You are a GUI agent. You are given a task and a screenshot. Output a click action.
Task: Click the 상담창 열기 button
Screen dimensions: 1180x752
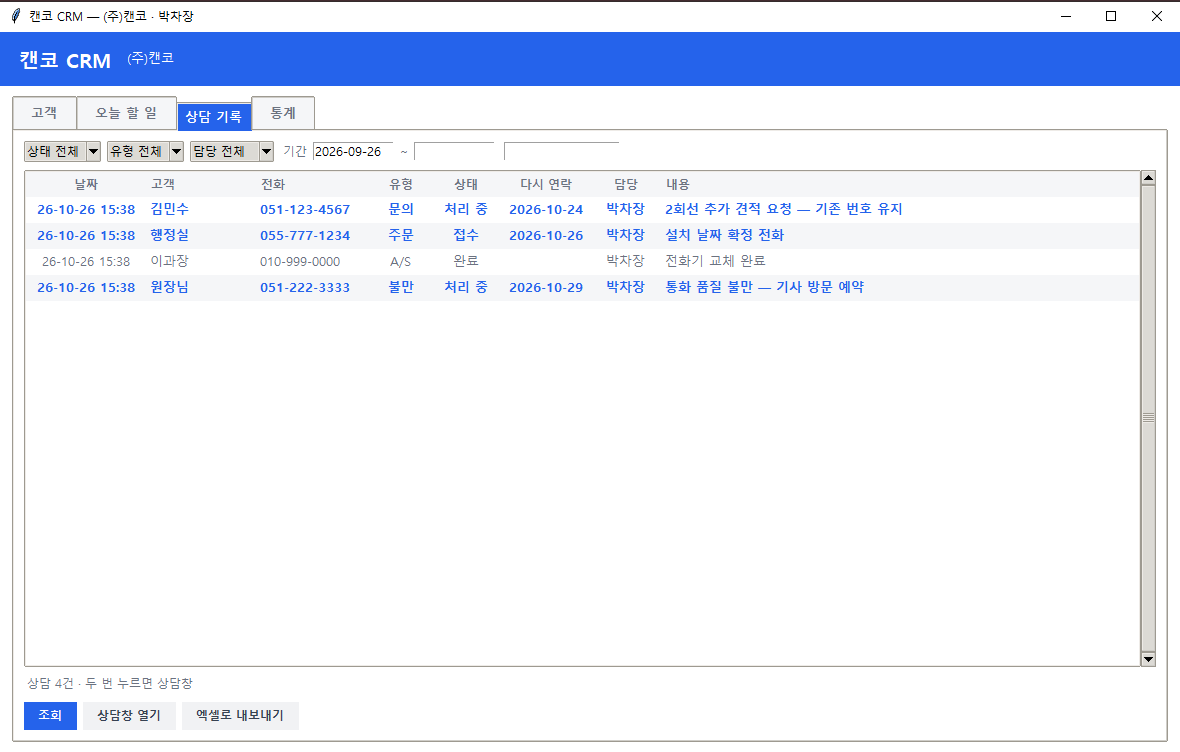(x=129, y=715)
